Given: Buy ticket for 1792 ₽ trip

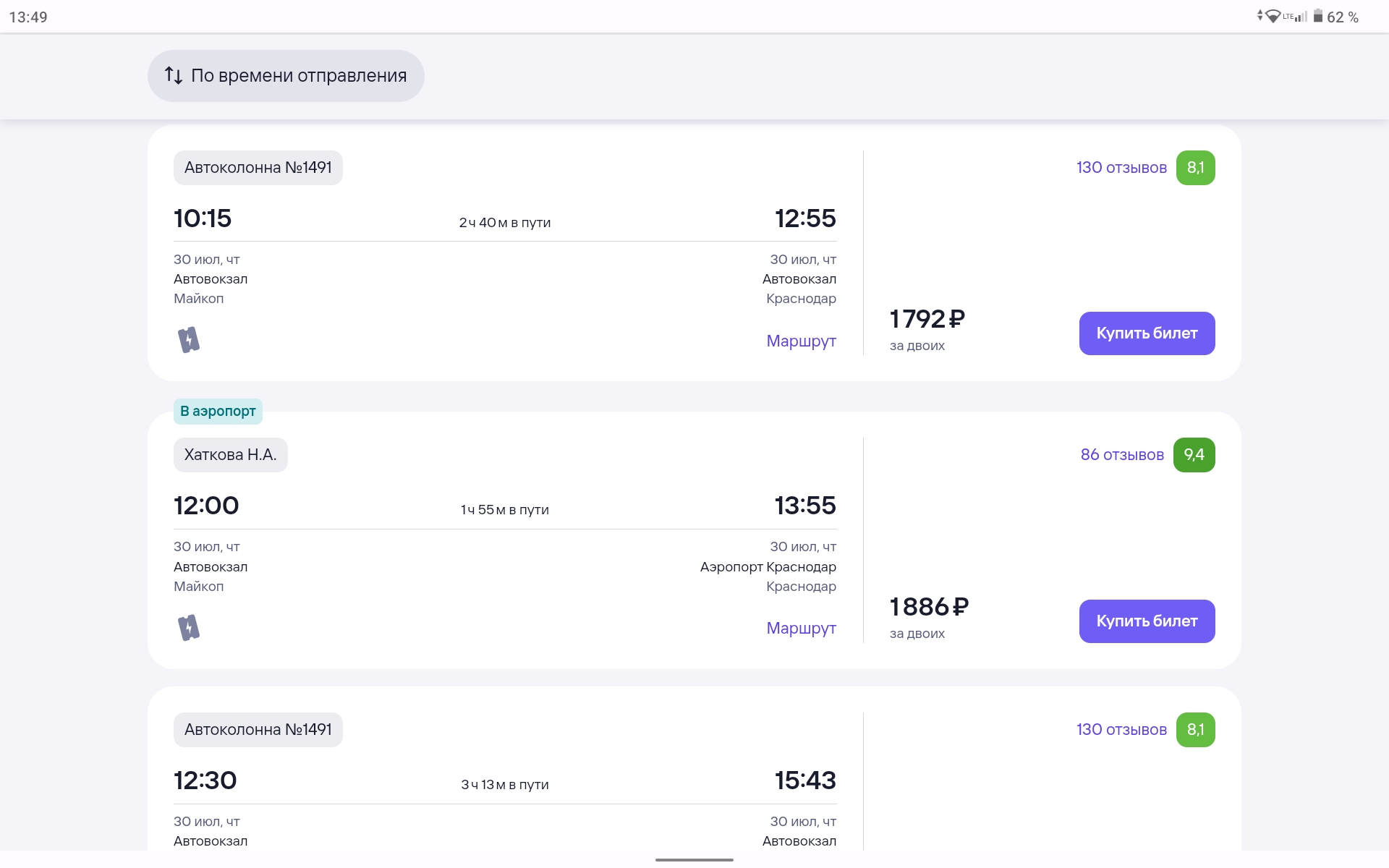Looking at the screenshot, I should 1147,333.
